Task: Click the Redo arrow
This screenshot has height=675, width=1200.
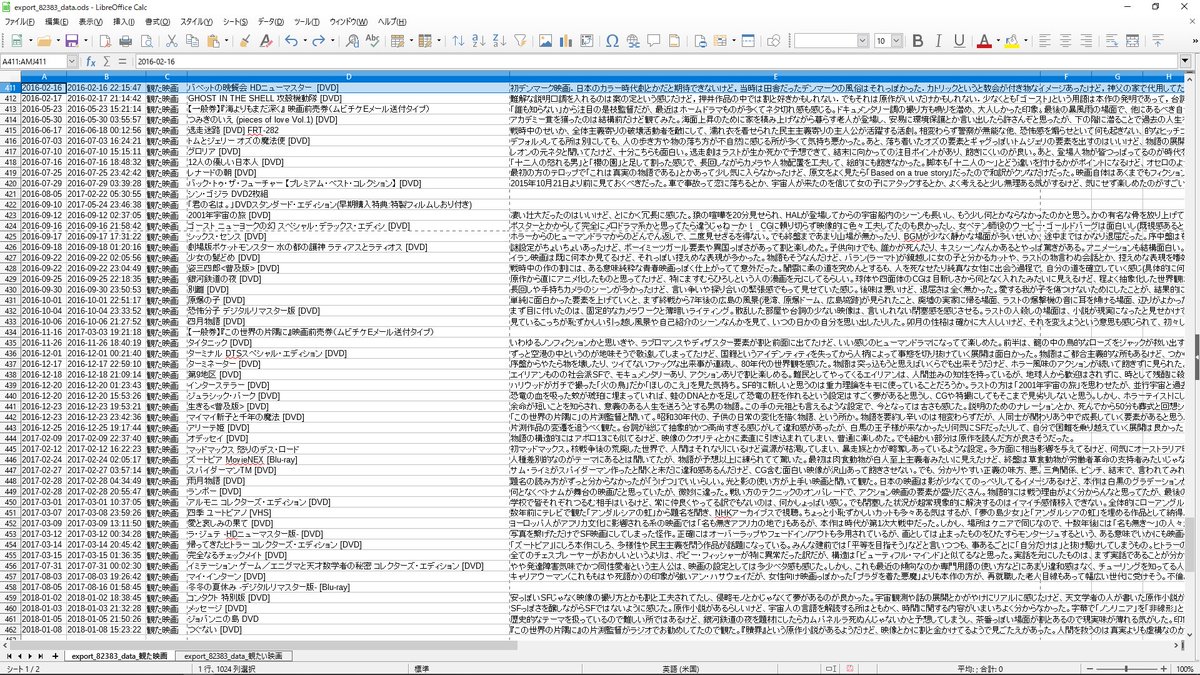Action: [x=319, y=41]
